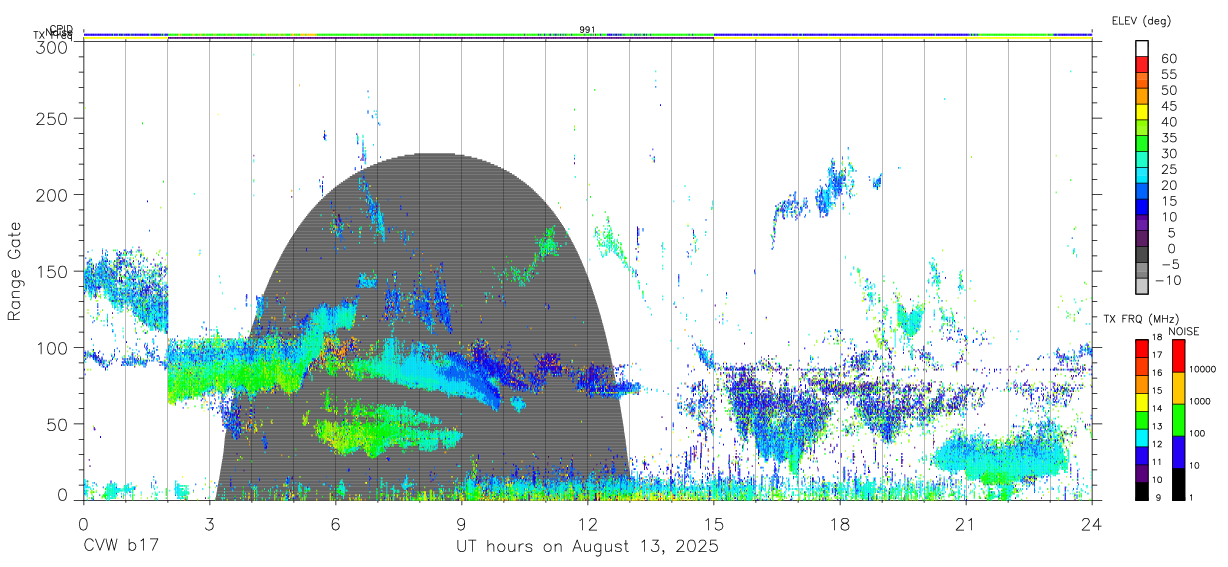Select the 'Range Gate' y-axis label
Screen dimensions: 1228x567
pos(16,272)
